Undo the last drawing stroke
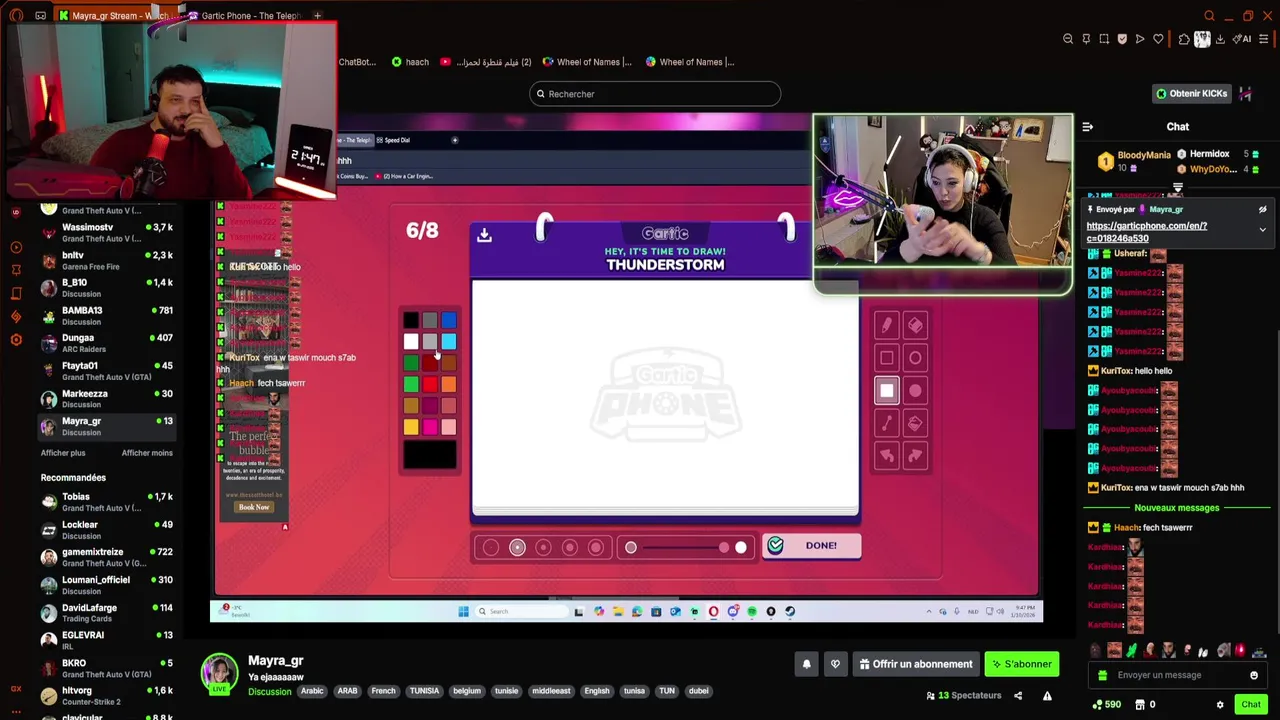The width and height of the screenshot is (1280, 720). point(886,456)
